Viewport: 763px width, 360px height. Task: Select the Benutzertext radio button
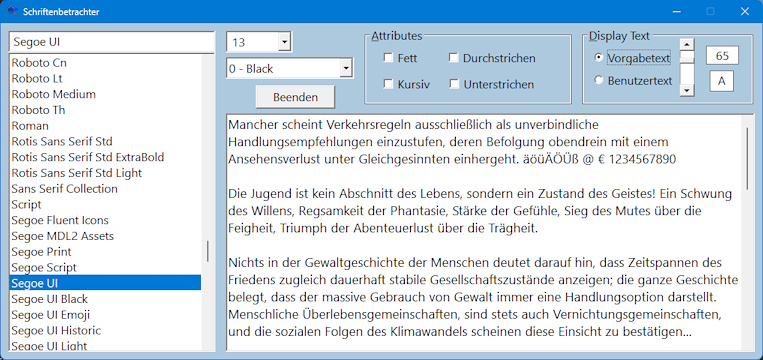[x=599, y=80]
